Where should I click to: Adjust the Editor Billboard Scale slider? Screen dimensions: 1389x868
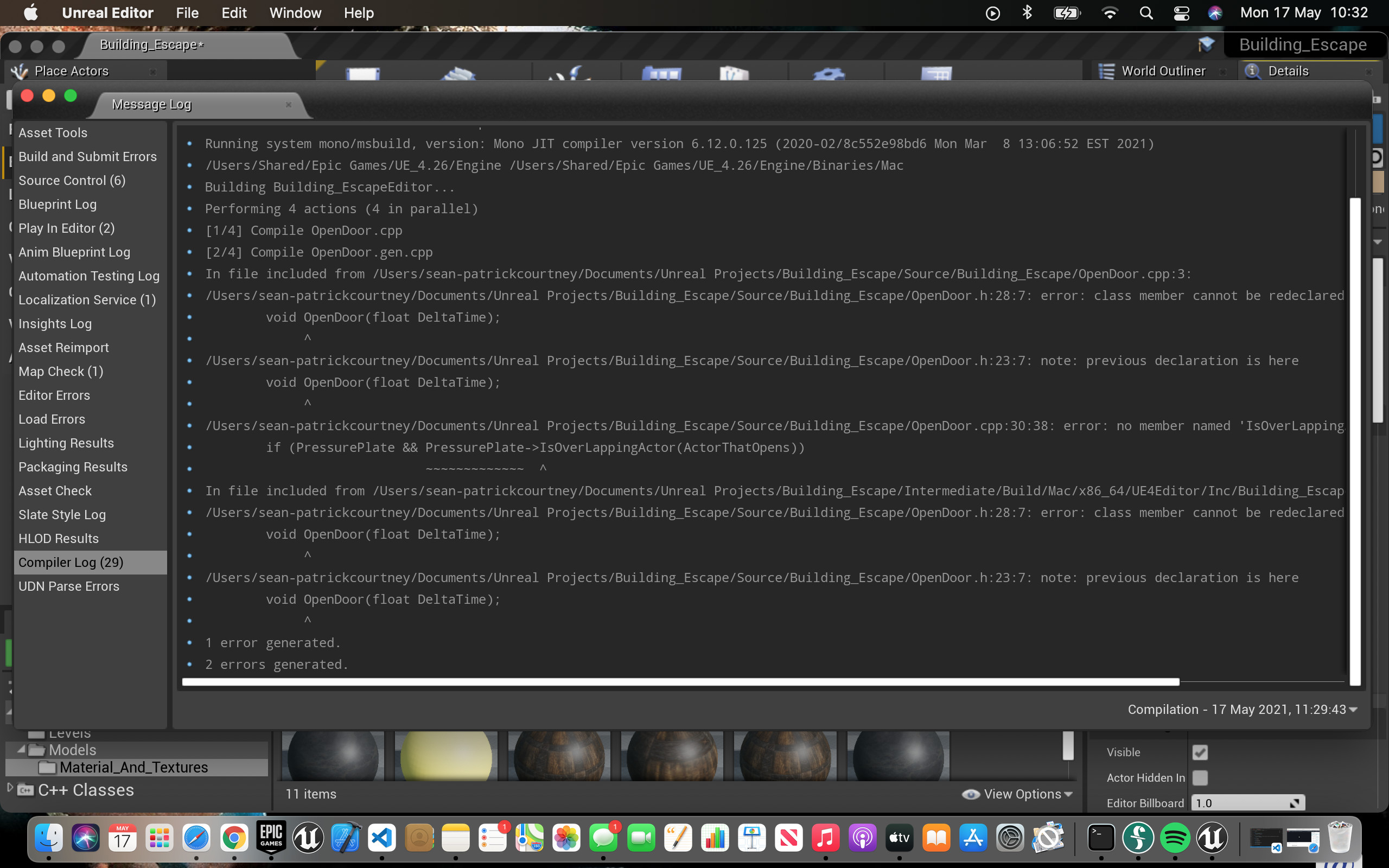click(1248, 802)
